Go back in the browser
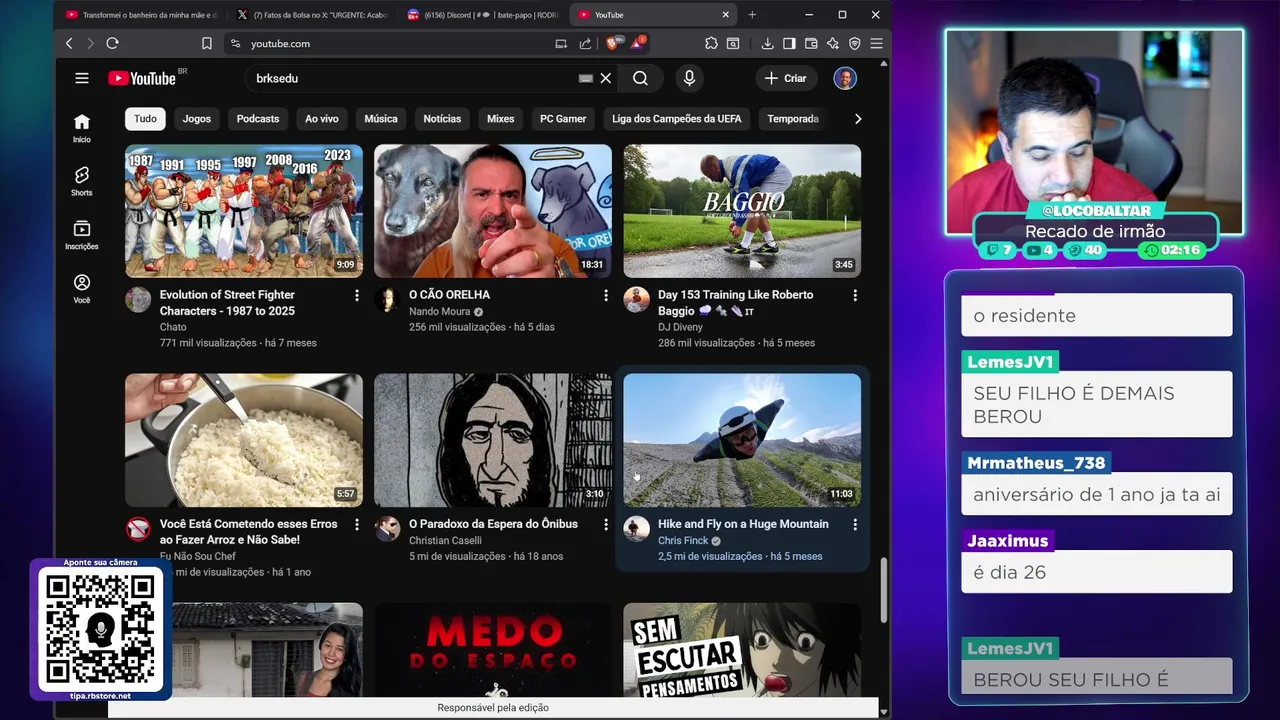1280x720 pixels. [69, 44]
